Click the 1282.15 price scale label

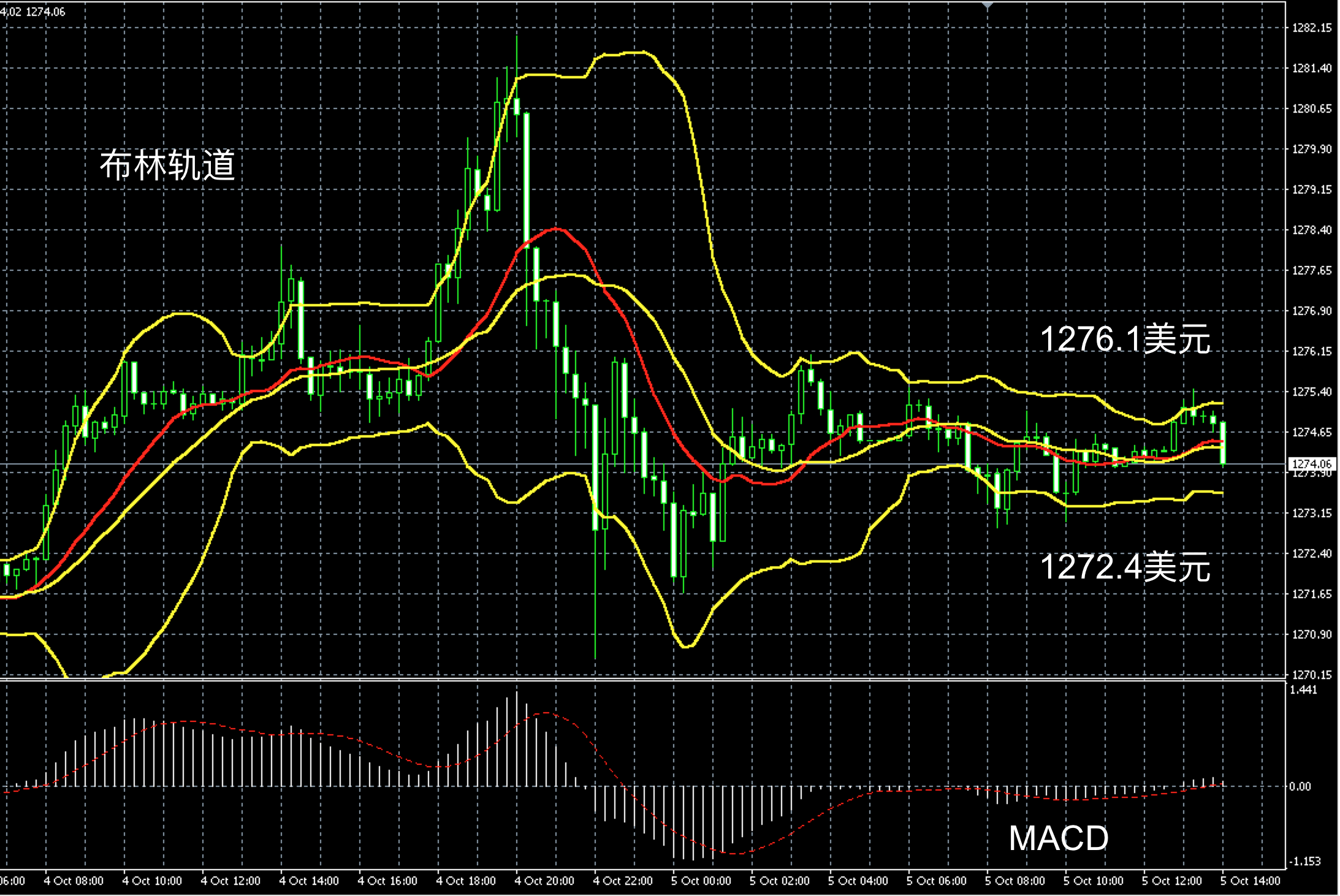coord(1312,28)
